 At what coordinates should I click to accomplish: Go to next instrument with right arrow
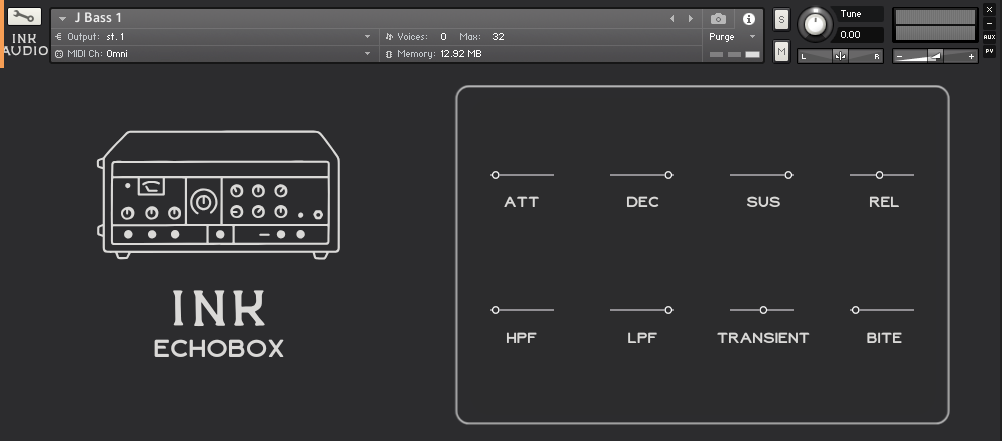pyautogui.click(x=690, y=19)
